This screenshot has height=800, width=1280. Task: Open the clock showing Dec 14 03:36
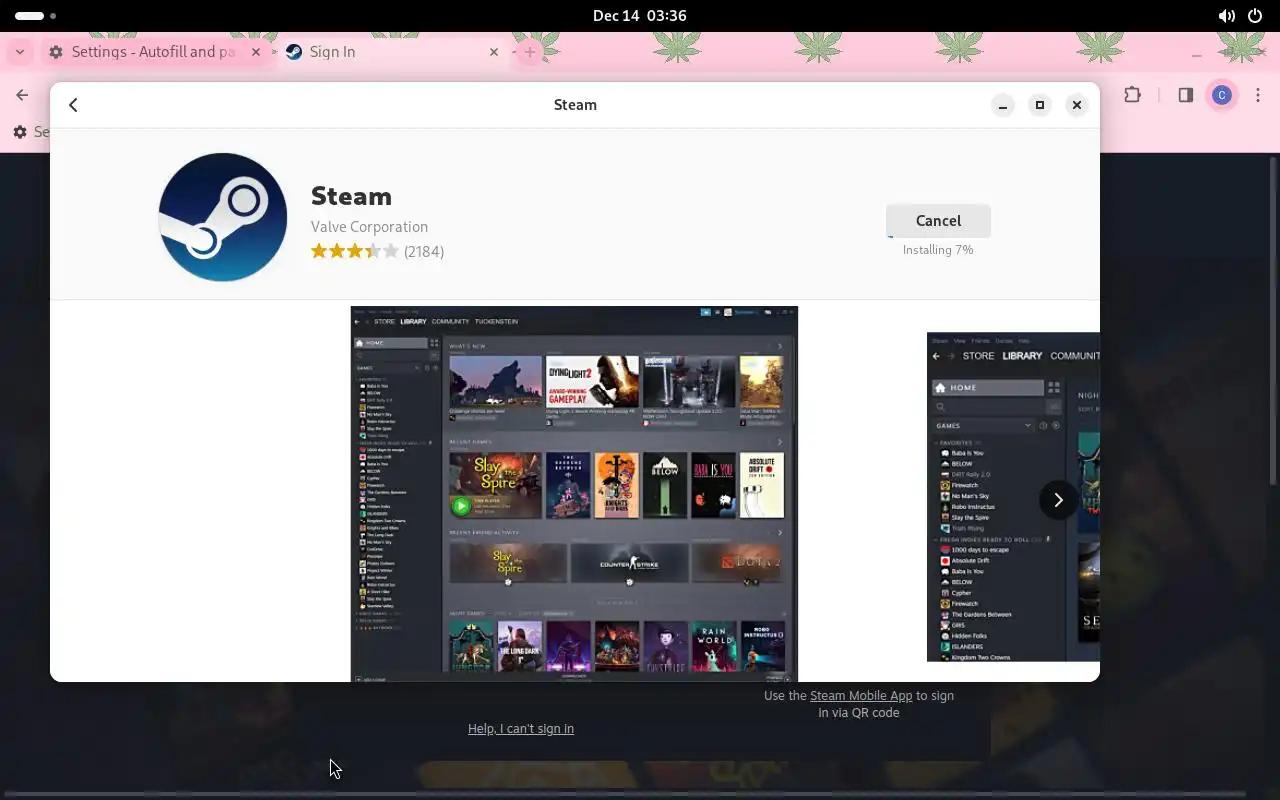(639, 15)
